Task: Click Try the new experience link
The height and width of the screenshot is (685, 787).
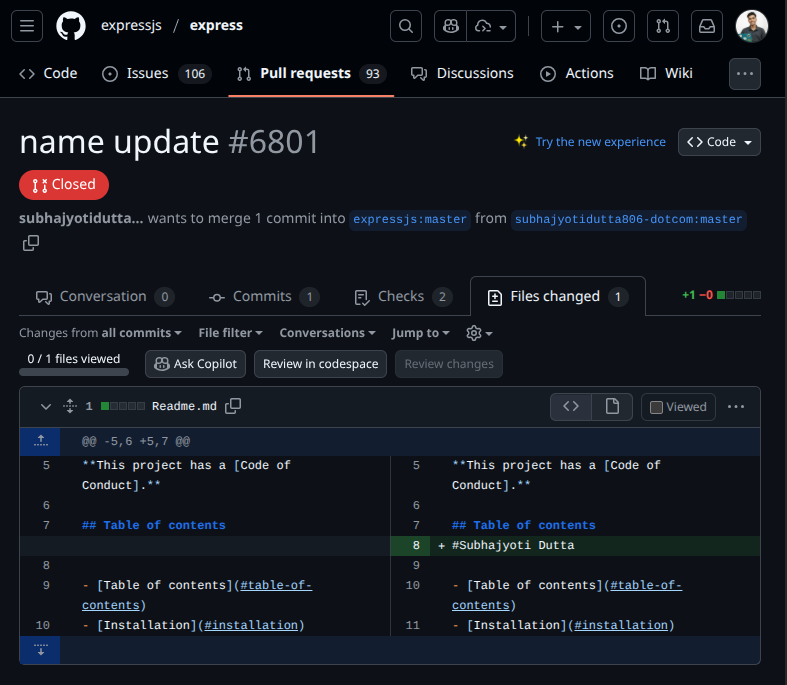Action: click(600, 142)
